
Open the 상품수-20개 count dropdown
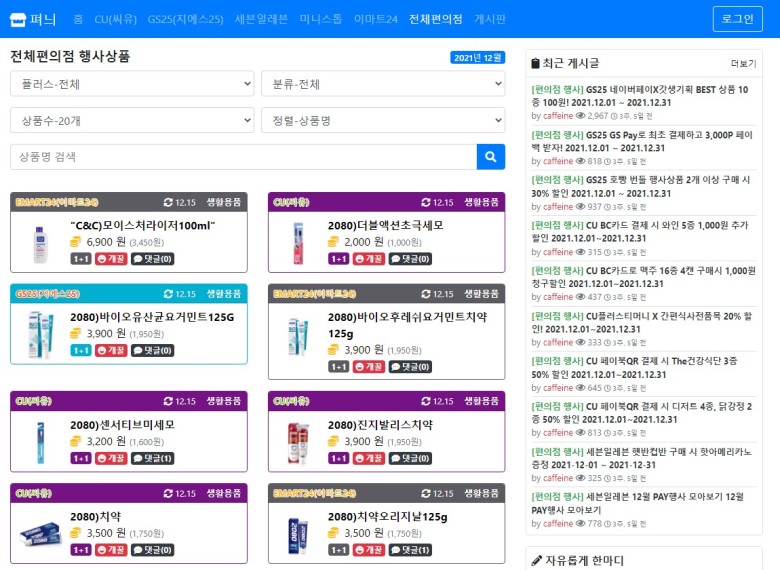(x=132, y=120)
